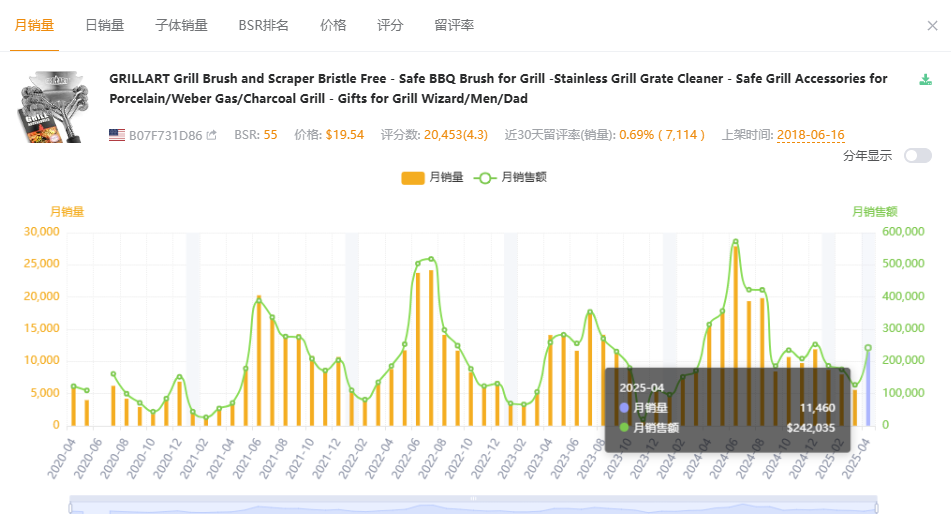This screenshot has height=525, width=951.
Task: Click the 2022-07 peak sales bar
Action: click(431, 348)
